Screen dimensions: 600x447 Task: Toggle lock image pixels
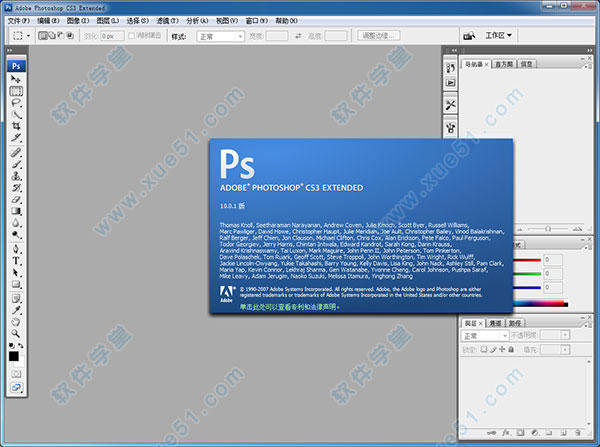coord(493,349)
